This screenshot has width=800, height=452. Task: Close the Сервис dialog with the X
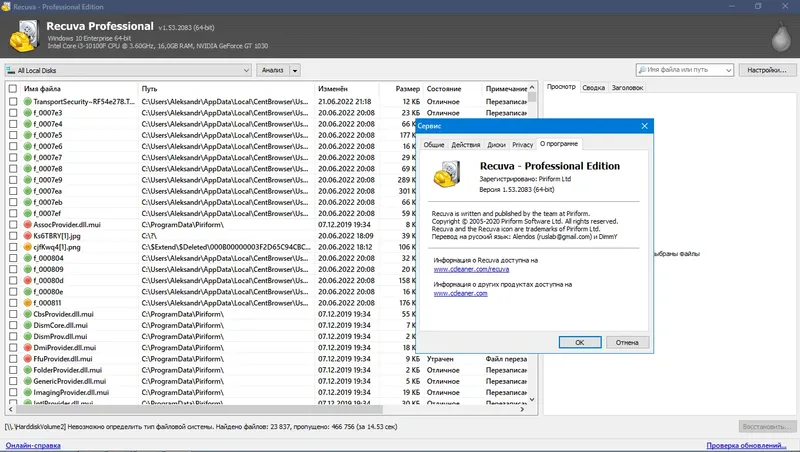(644, 126)
